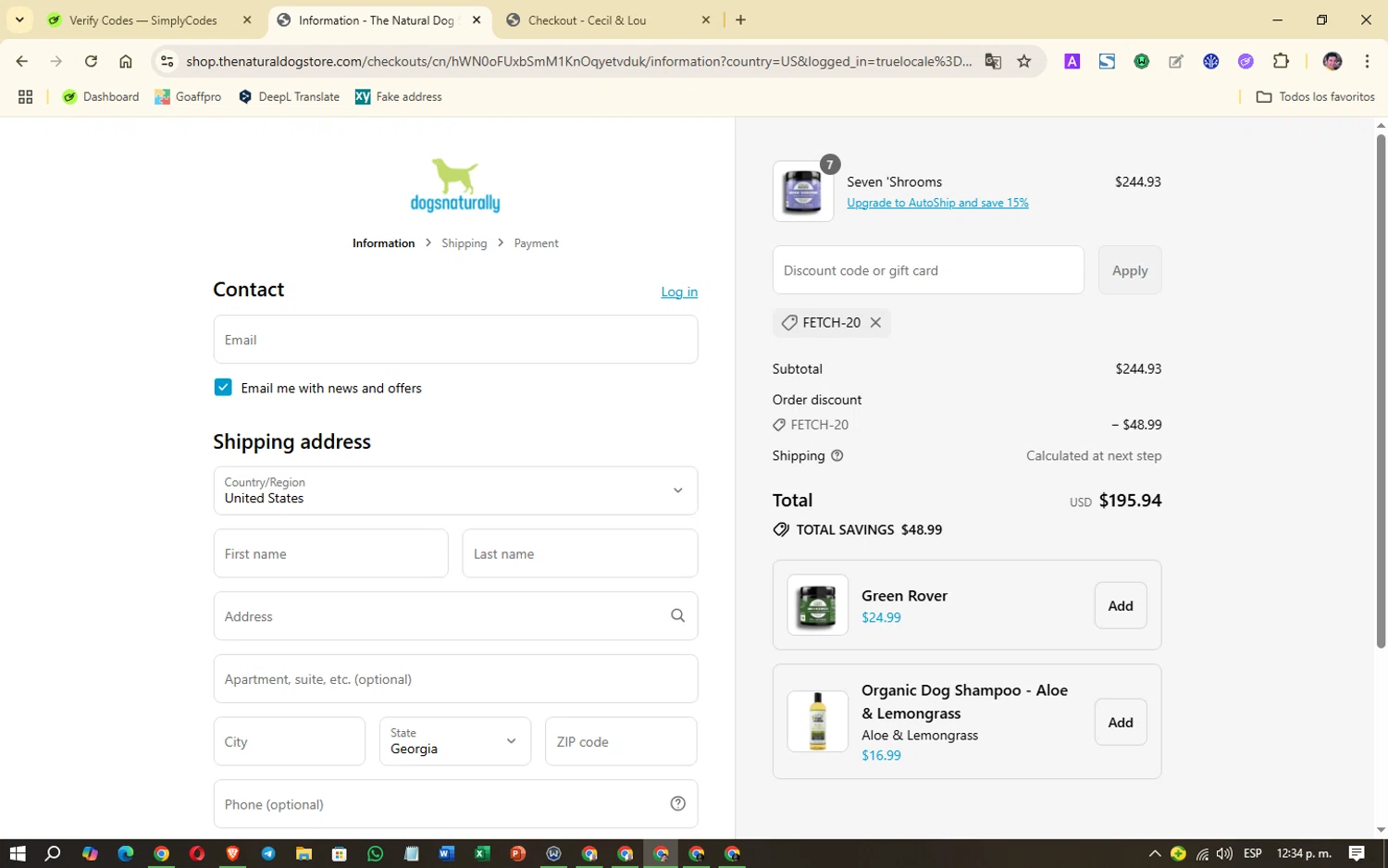Open Dashboard bookmark
Screen dimensions: 1388x868
tap(100, 96)
